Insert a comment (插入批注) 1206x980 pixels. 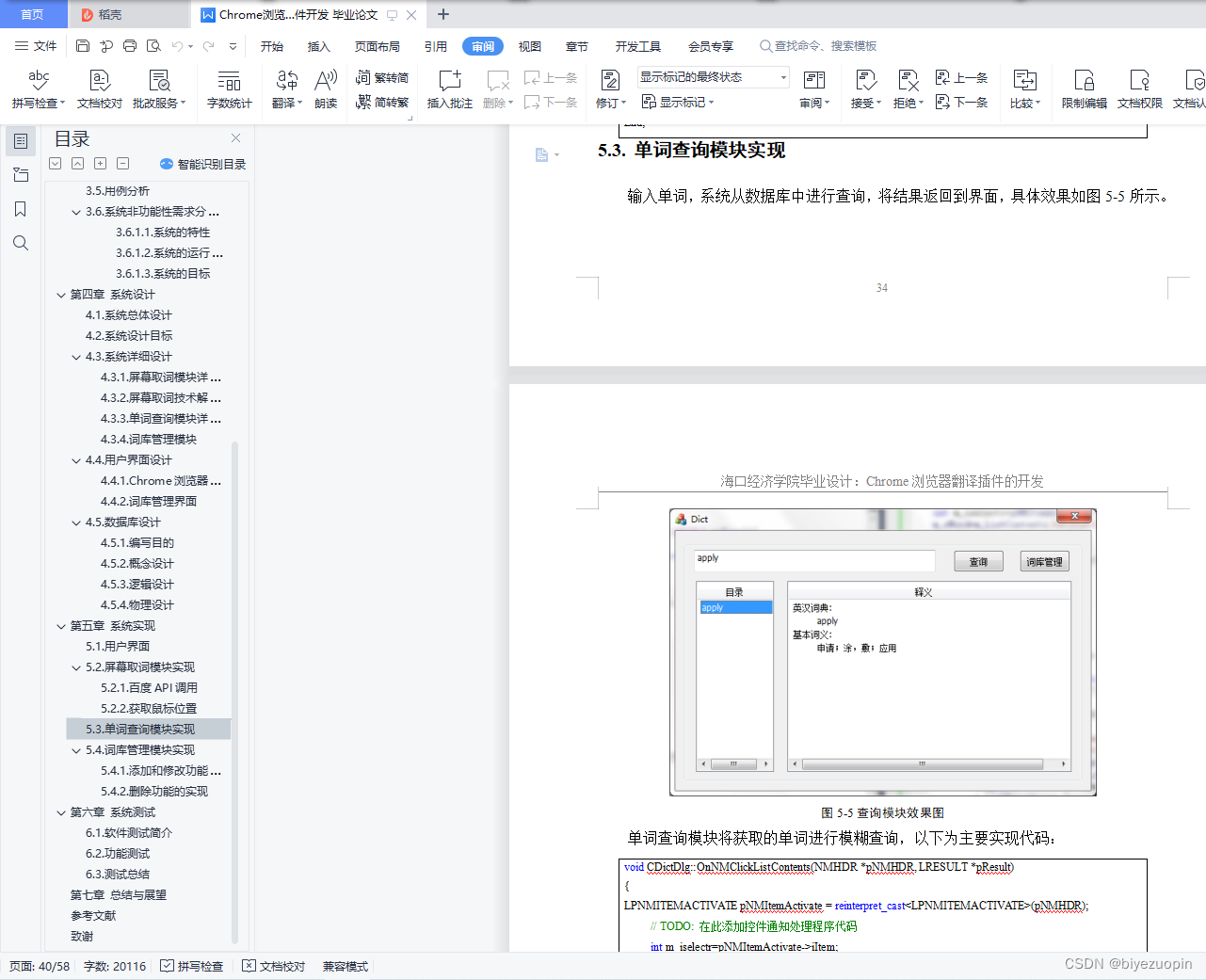pos(450,89)
